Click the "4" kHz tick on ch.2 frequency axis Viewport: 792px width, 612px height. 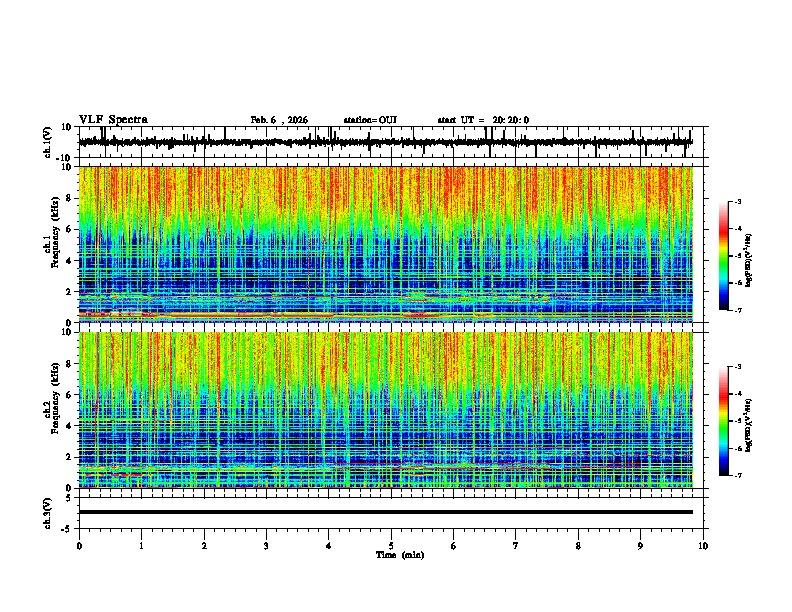pos(69,426)
